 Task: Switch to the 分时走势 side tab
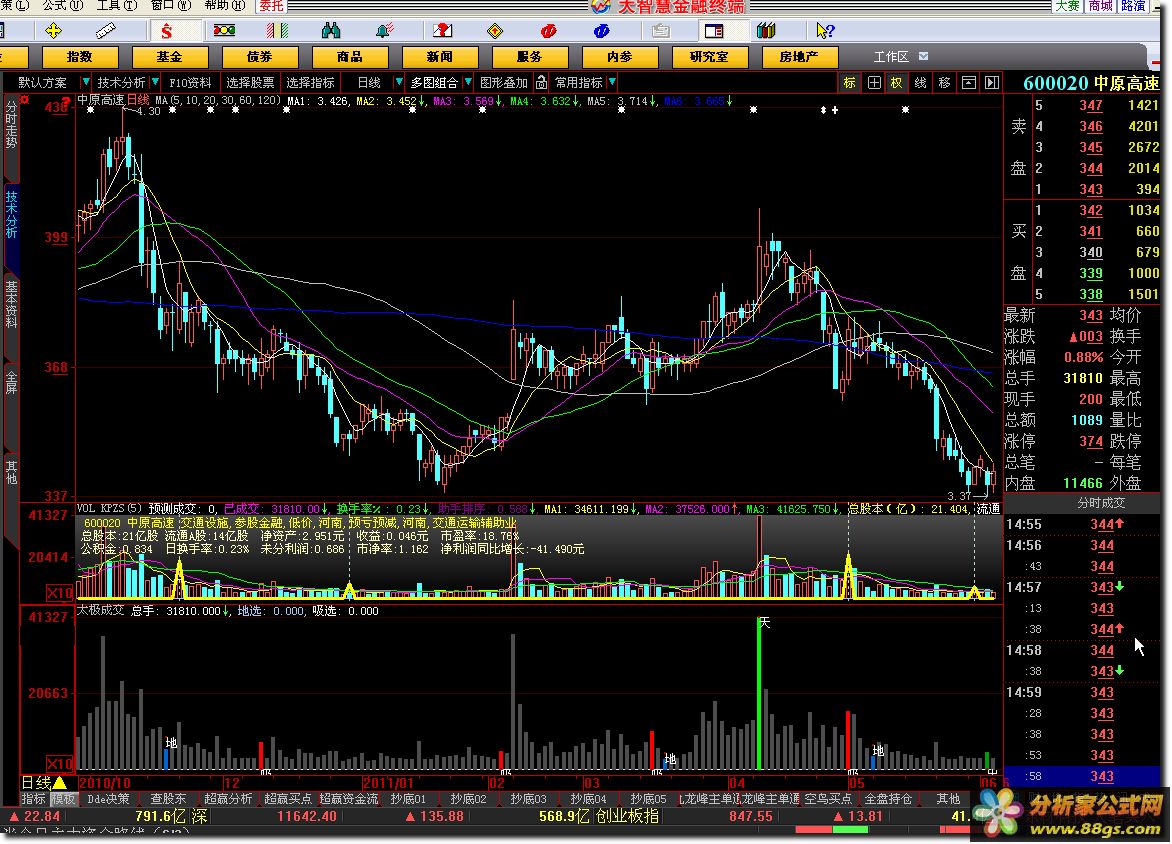[11, 124]
